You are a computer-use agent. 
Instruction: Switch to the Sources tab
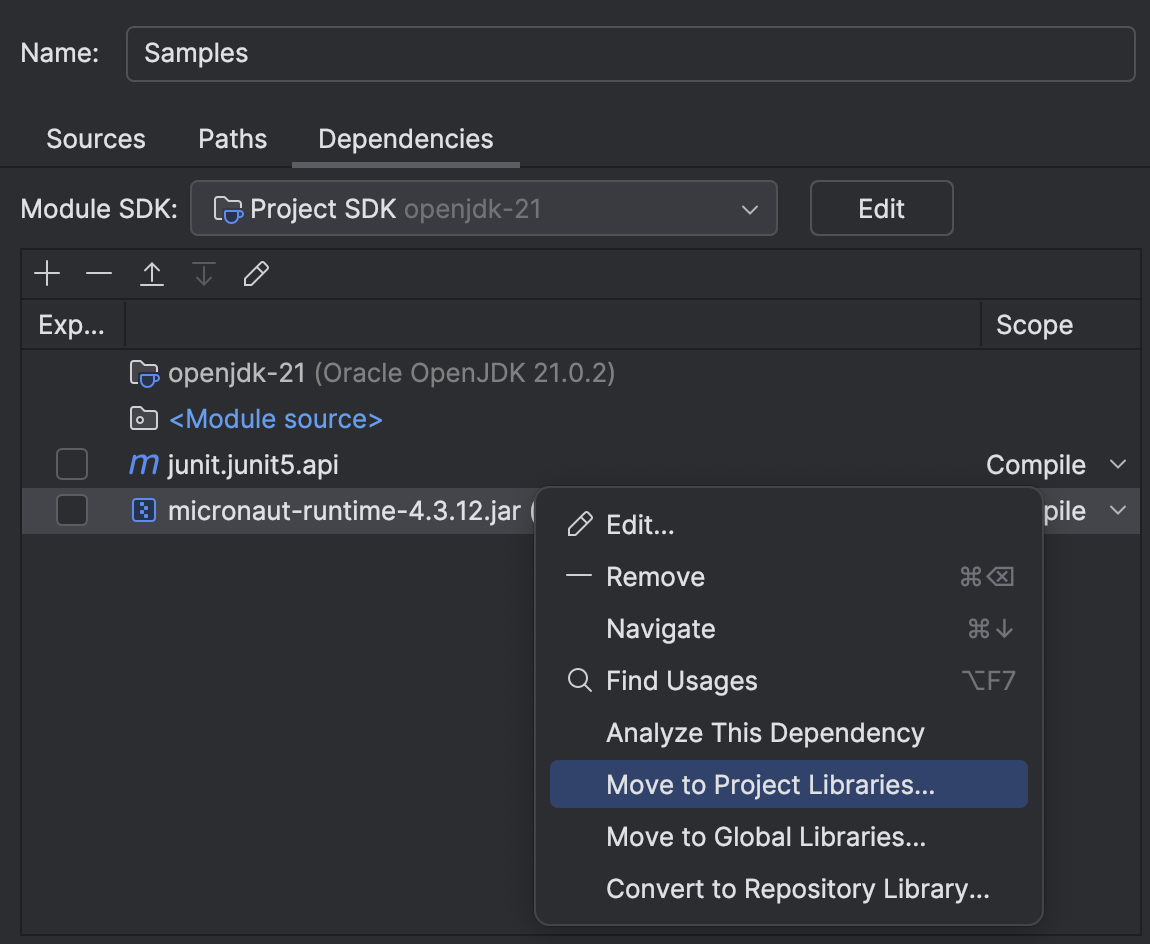click(95, 139)
